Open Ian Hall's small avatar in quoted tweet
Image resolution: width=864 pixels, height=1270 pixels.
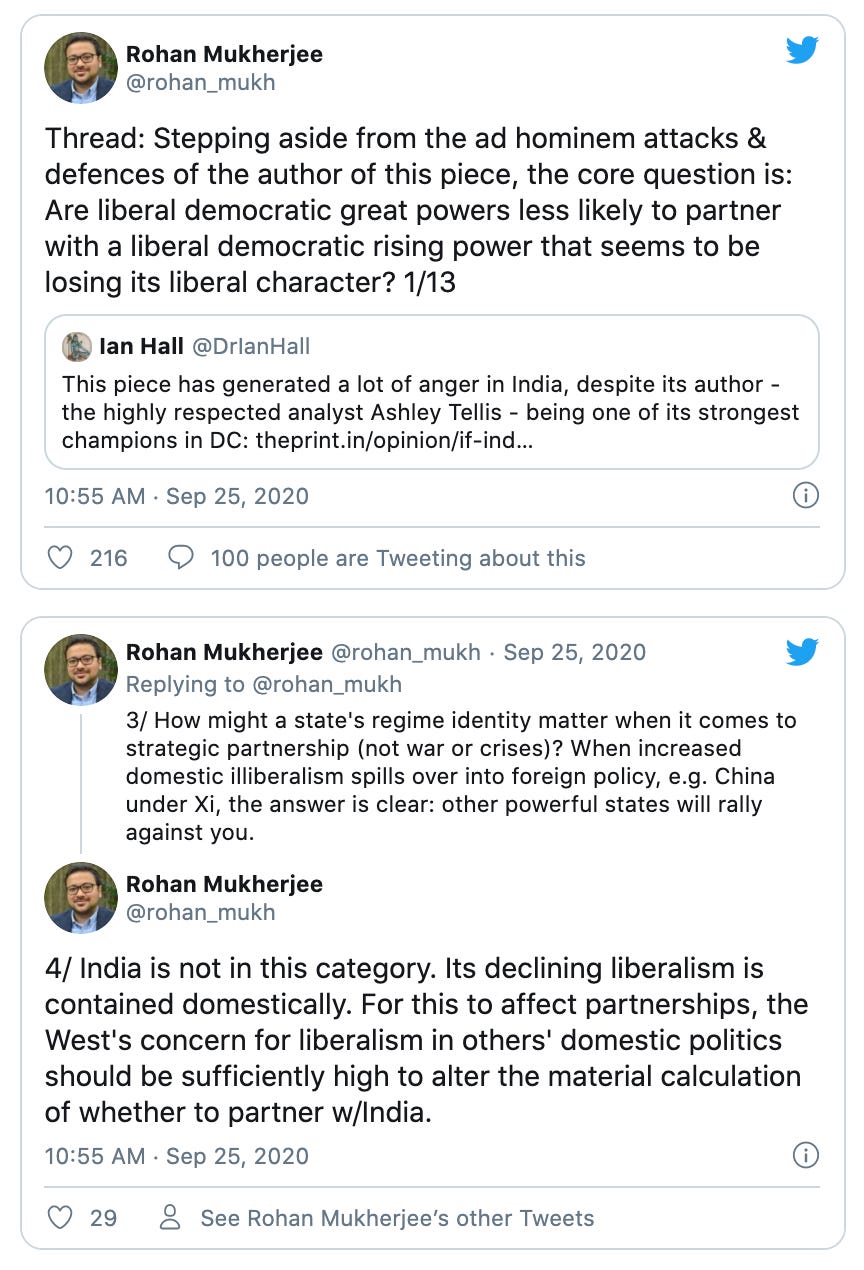[77, 346]
